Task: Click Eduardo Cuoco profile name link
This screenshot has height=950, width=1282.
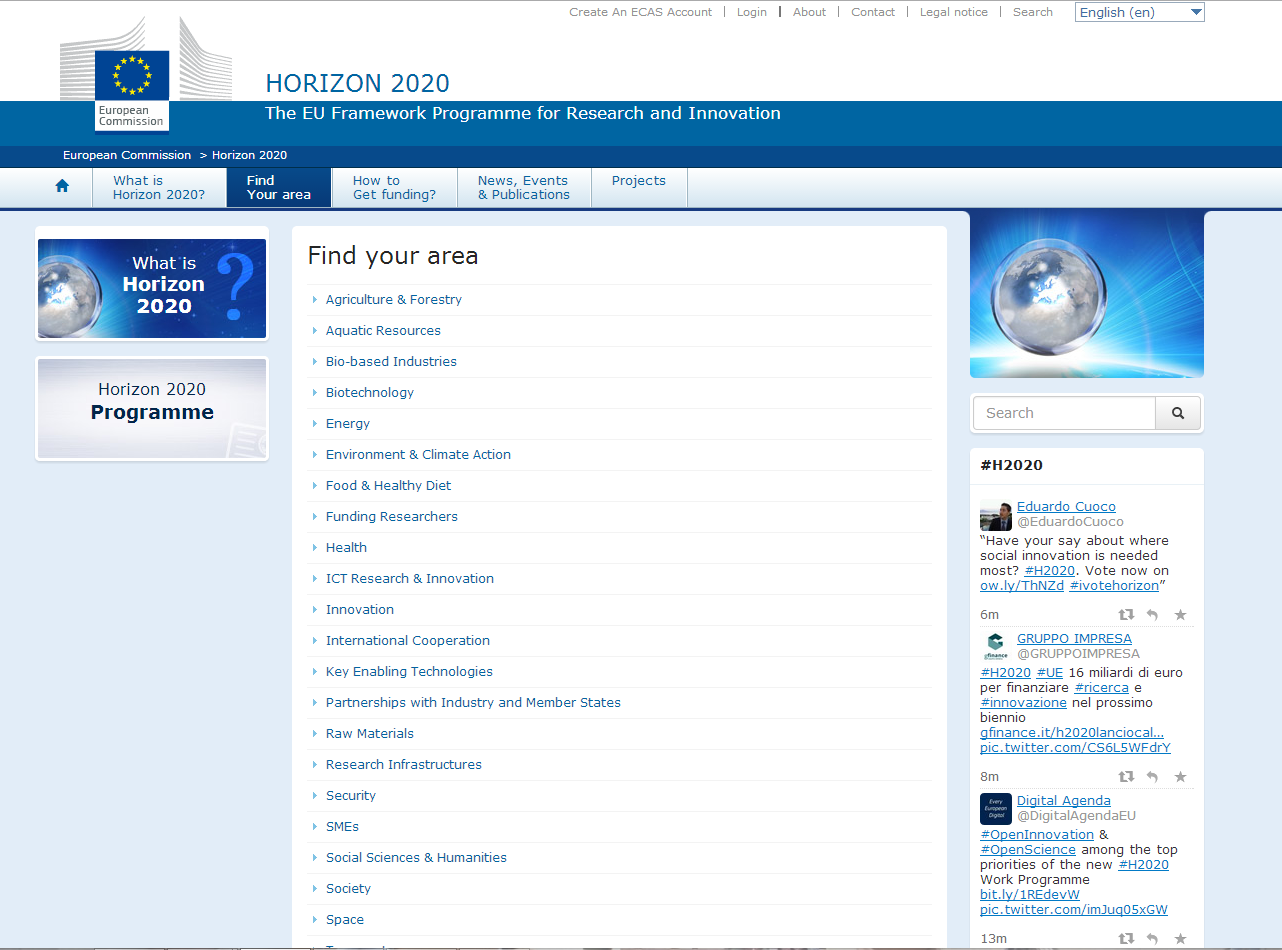Action: click(x=1066, y=507)
